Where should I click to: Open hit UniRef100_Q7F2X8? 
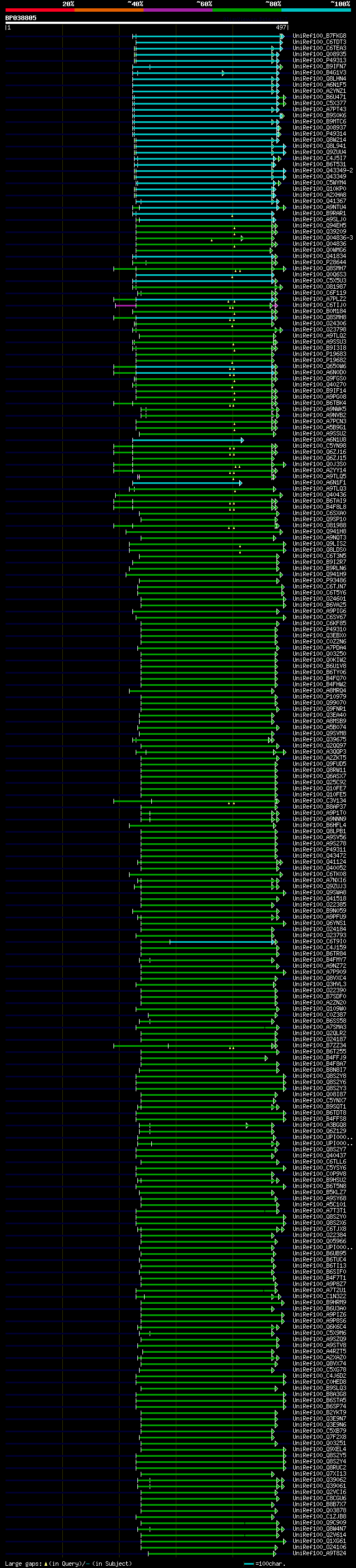click(319, 1437)
